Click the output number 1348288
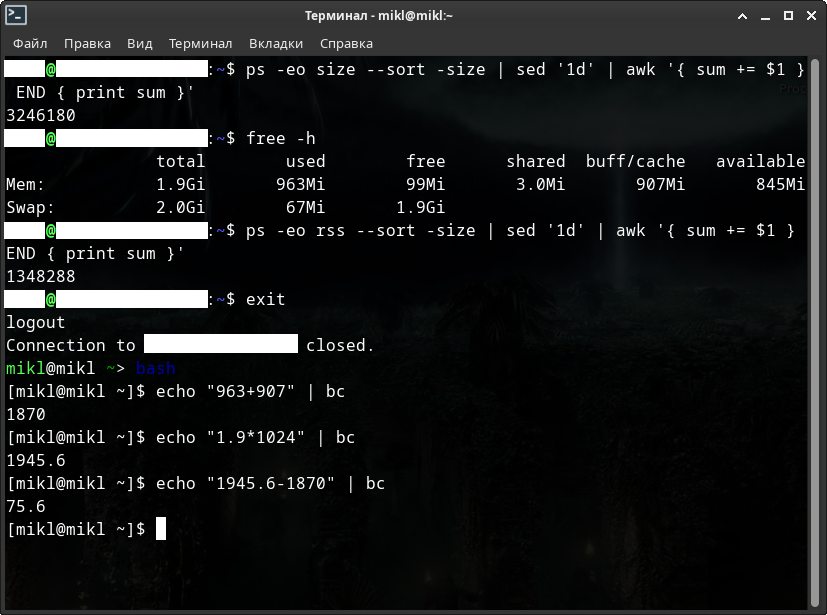 point(41,276)
